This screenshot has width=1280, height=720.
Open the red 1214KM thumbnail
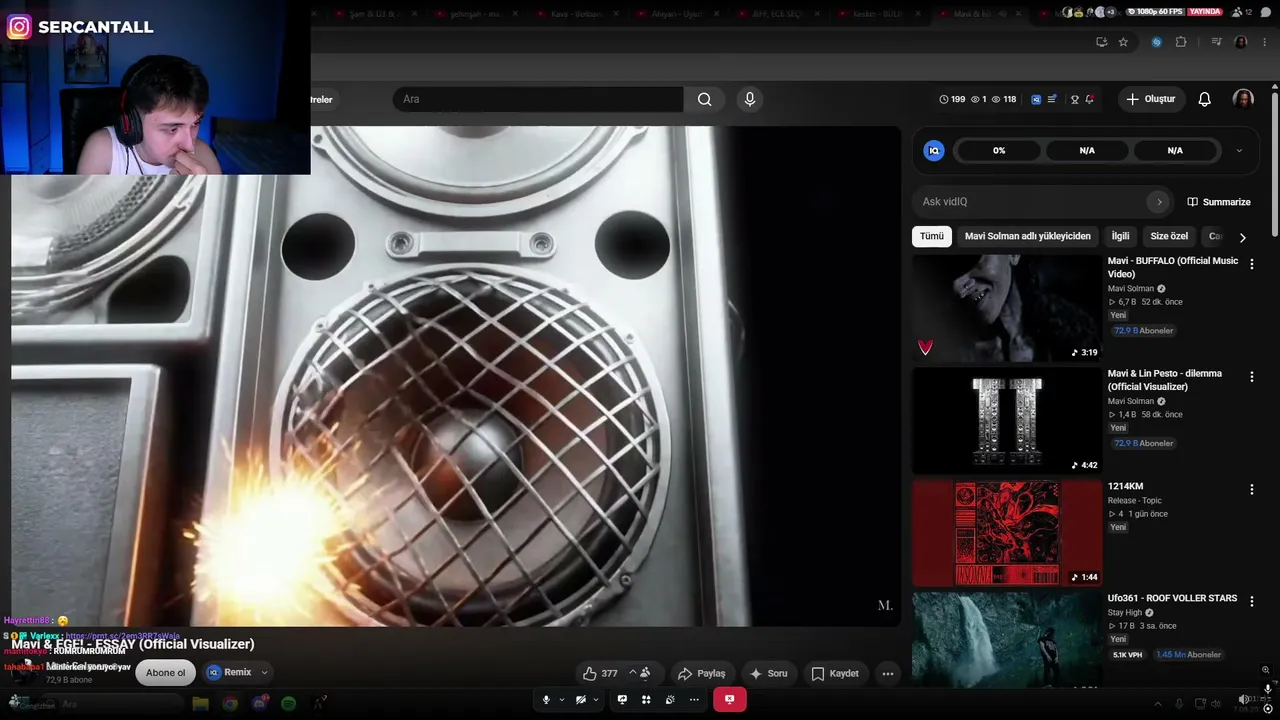[1007, 532]
